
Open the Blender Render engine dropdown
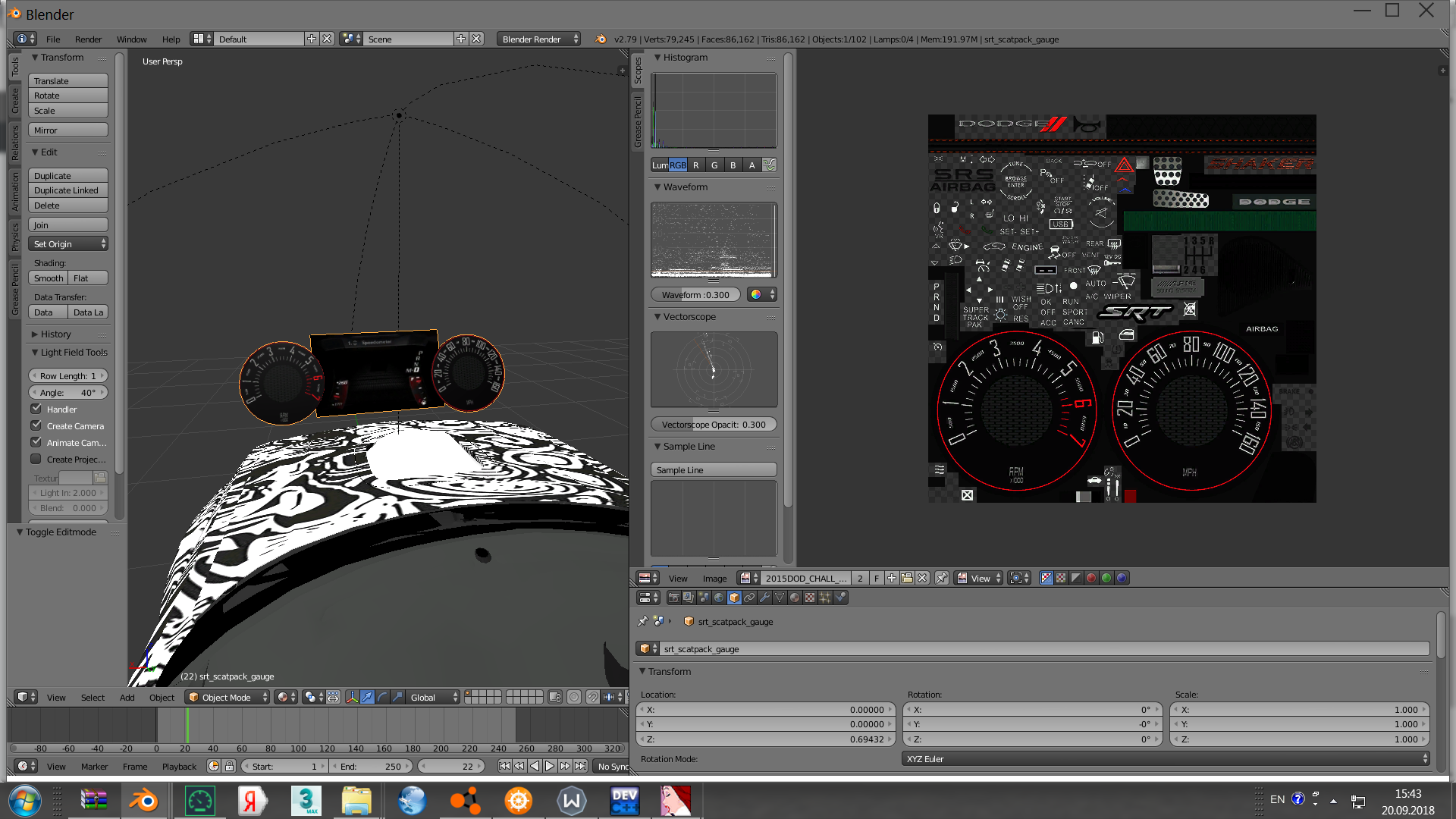click(x=538, y=39)
